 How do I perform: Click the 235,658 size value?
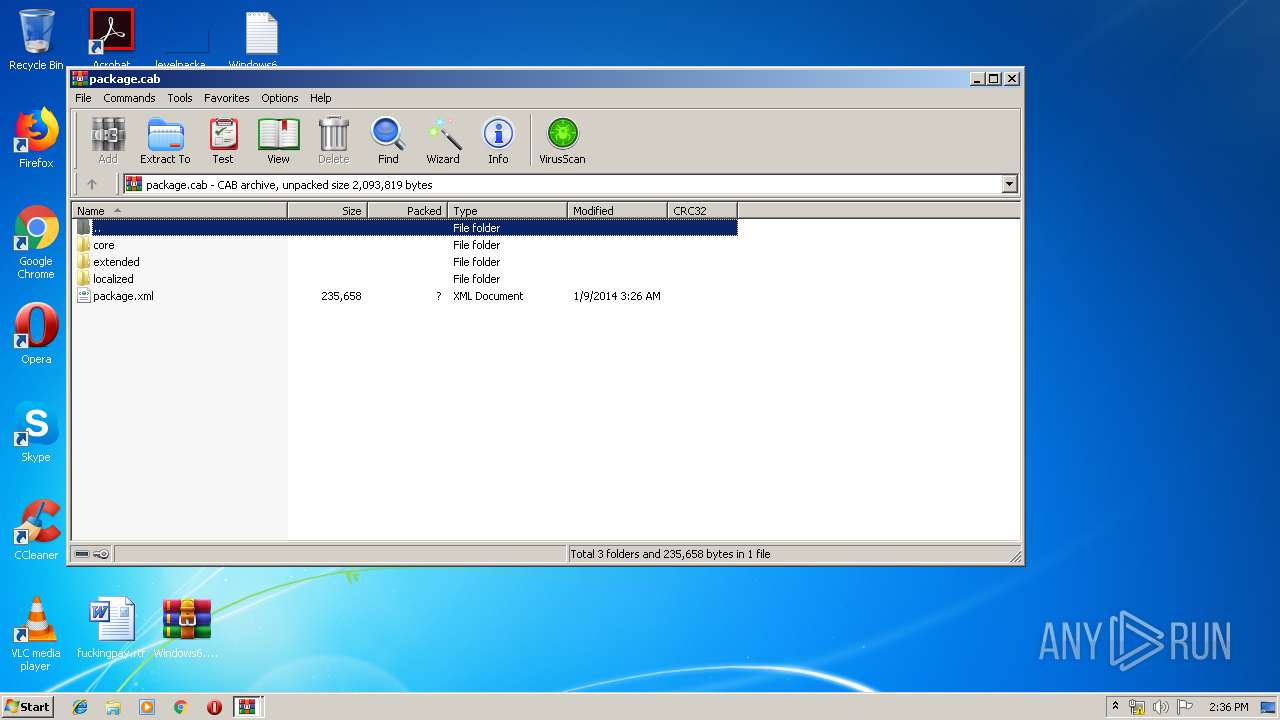coord(341,296)
